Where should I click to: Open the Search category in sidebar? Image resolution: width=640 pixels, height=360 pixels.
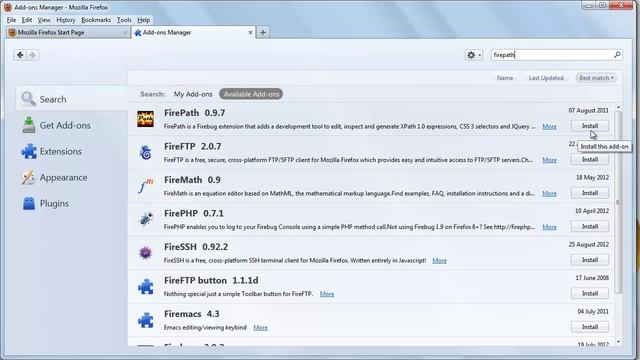click(72, 99)
